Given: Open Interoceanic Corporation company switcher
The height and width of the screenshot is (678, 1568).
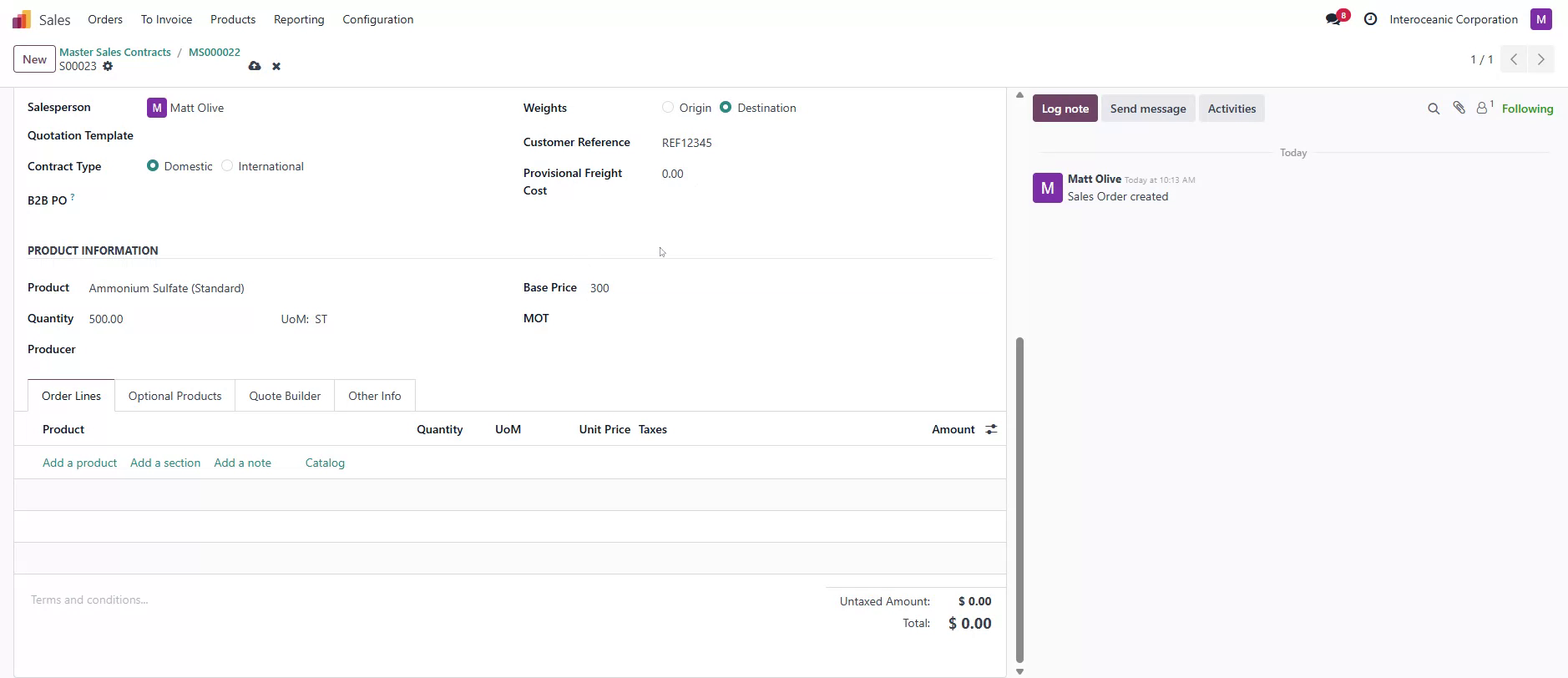Looking at the screenshot, I should [1453, 19].
